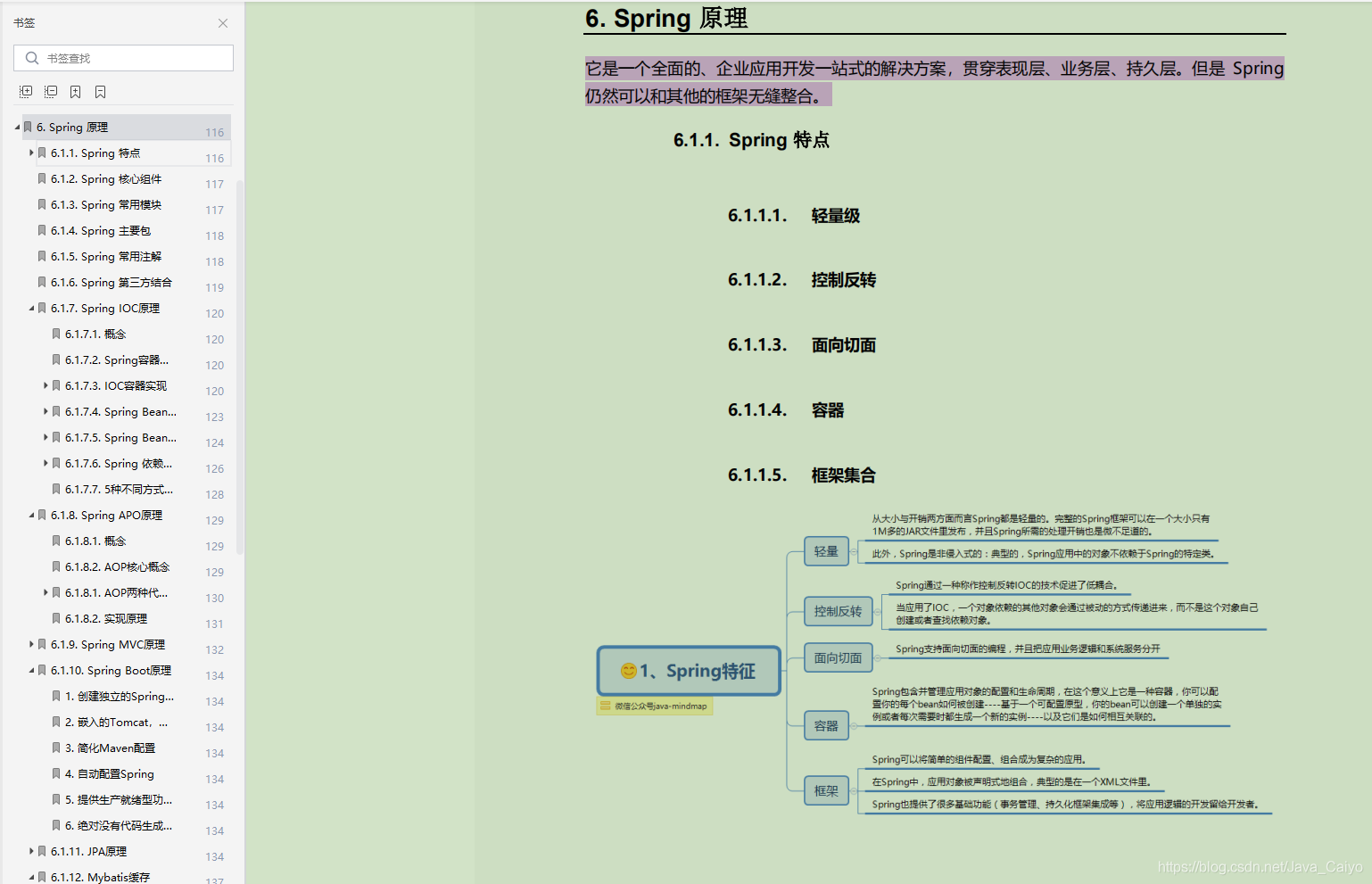Open bookmark 6.1.4. Spring 主要包

pyautogui.click(x=101, y=231)
